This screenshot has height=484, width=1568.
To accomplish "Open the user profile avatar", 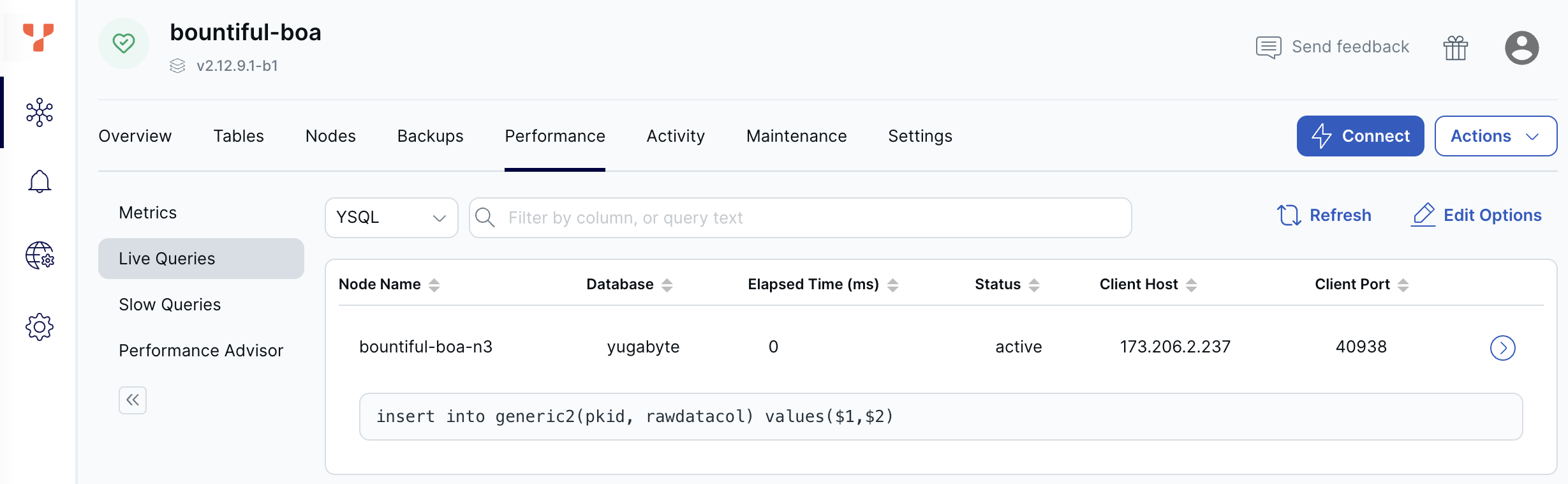I will 1521,48.
